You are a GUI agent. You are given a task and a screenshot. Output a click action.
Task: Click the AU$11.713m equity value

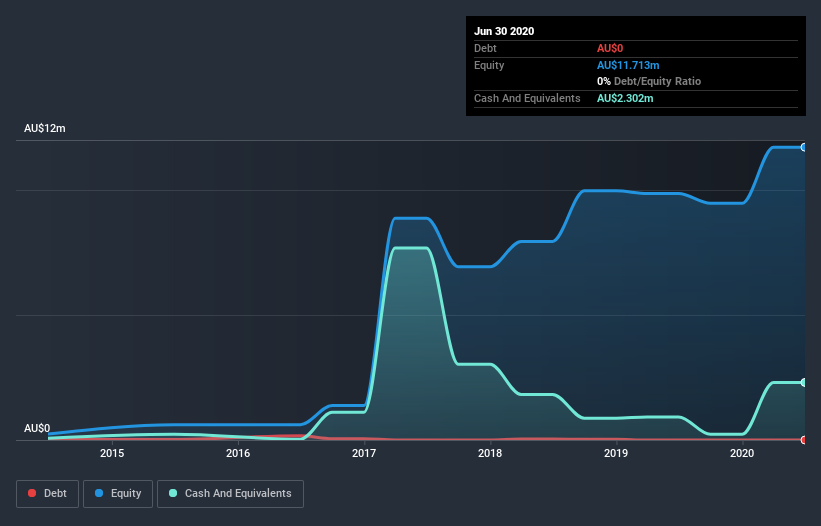[628, 65]
